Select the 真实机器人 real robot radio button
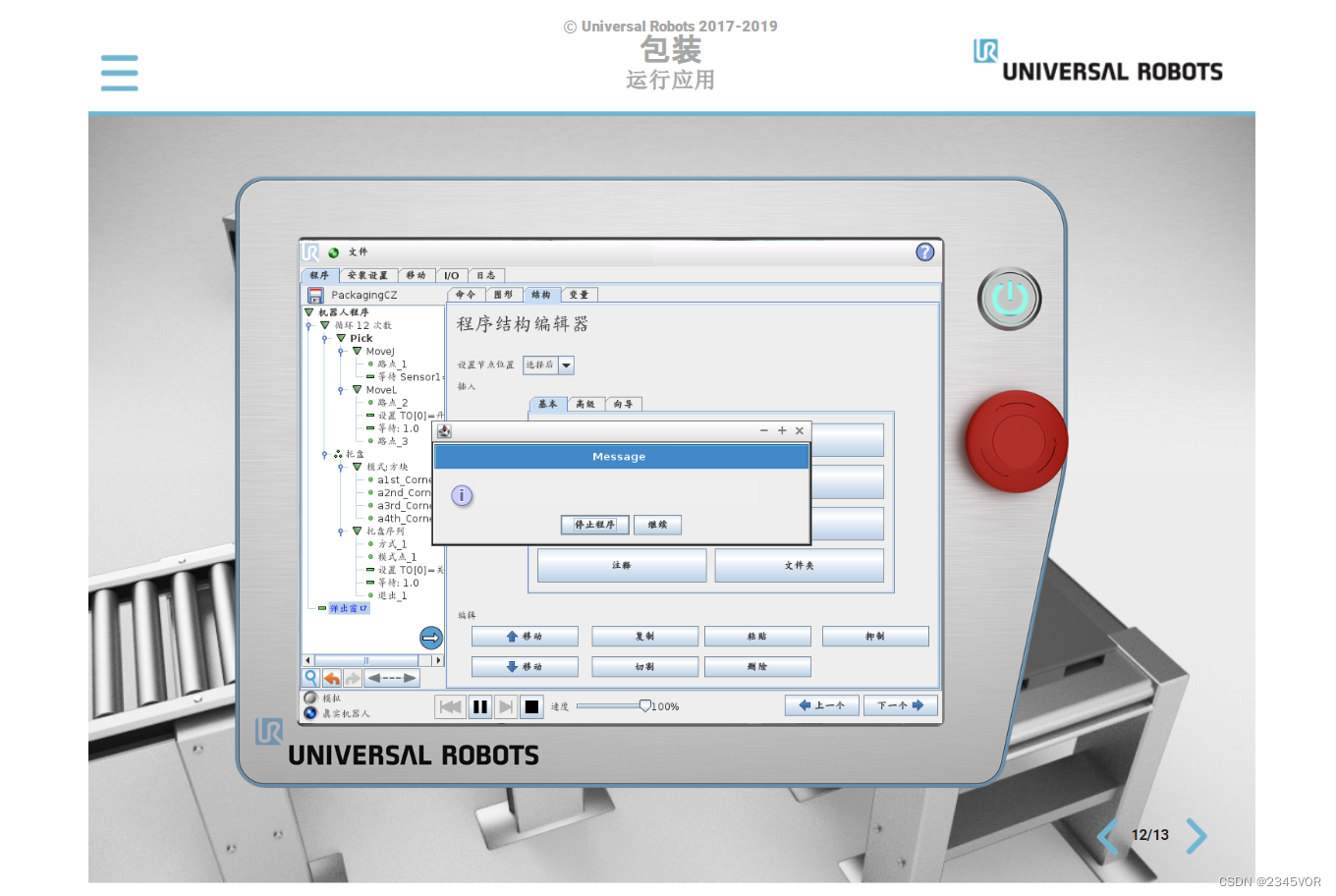This screenshot has width=1336, height=896. [310, 713]
